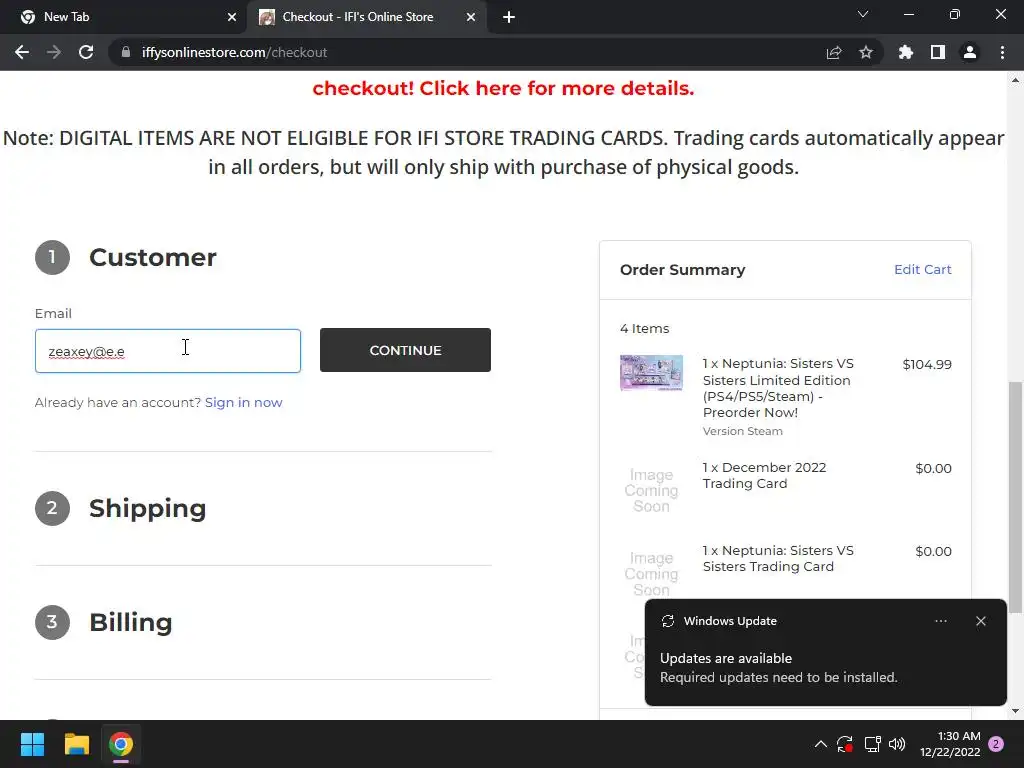Click Version Steam text
The image size is (1024, 768).
point(743,431)
